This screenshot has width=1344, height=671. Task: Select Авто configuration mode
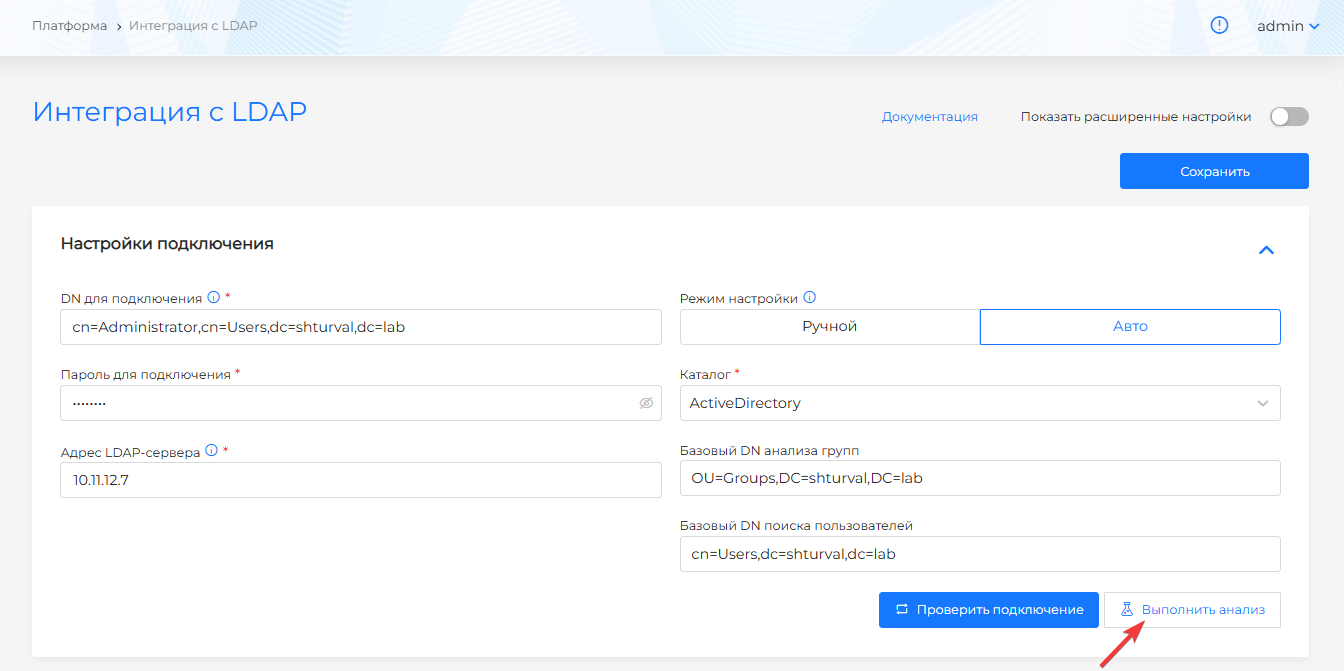[x=1130, y=327]
